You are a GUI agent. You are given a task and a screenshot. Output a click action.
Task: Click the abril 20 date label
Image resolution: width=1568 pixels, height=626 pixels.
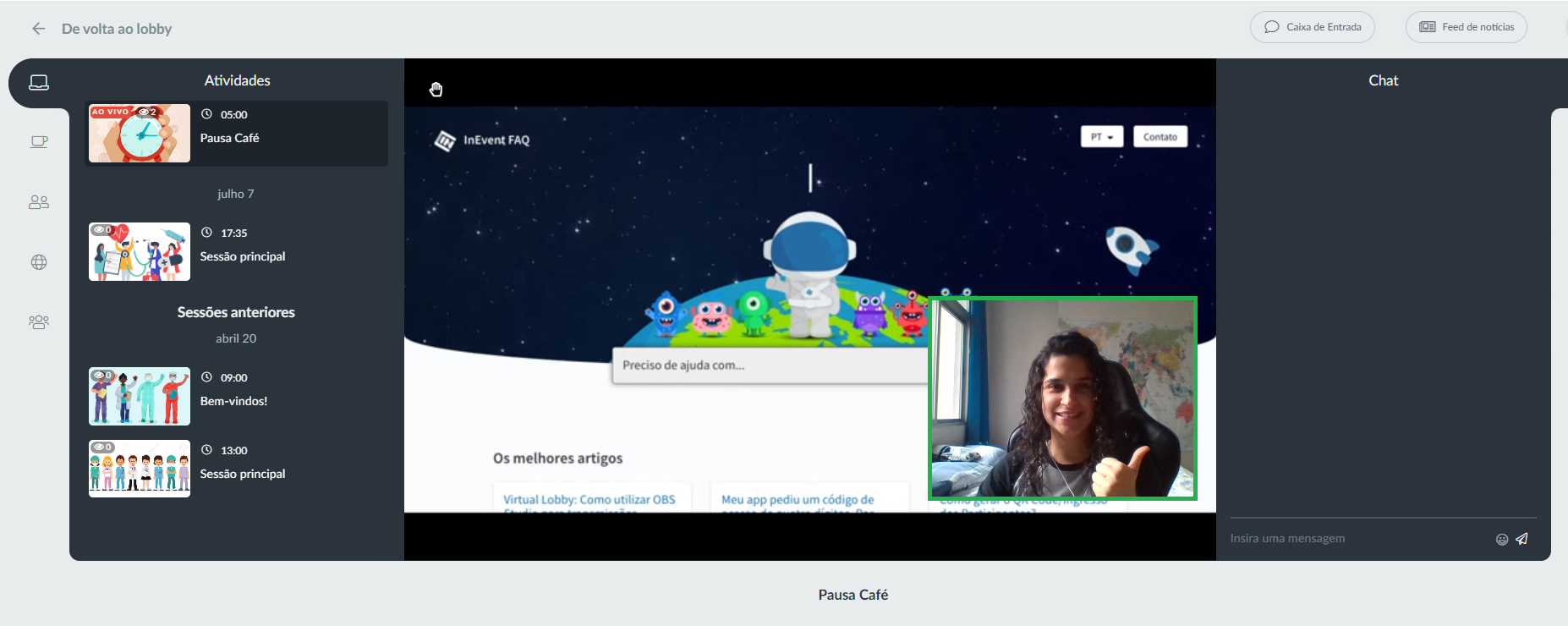point(236,338)
